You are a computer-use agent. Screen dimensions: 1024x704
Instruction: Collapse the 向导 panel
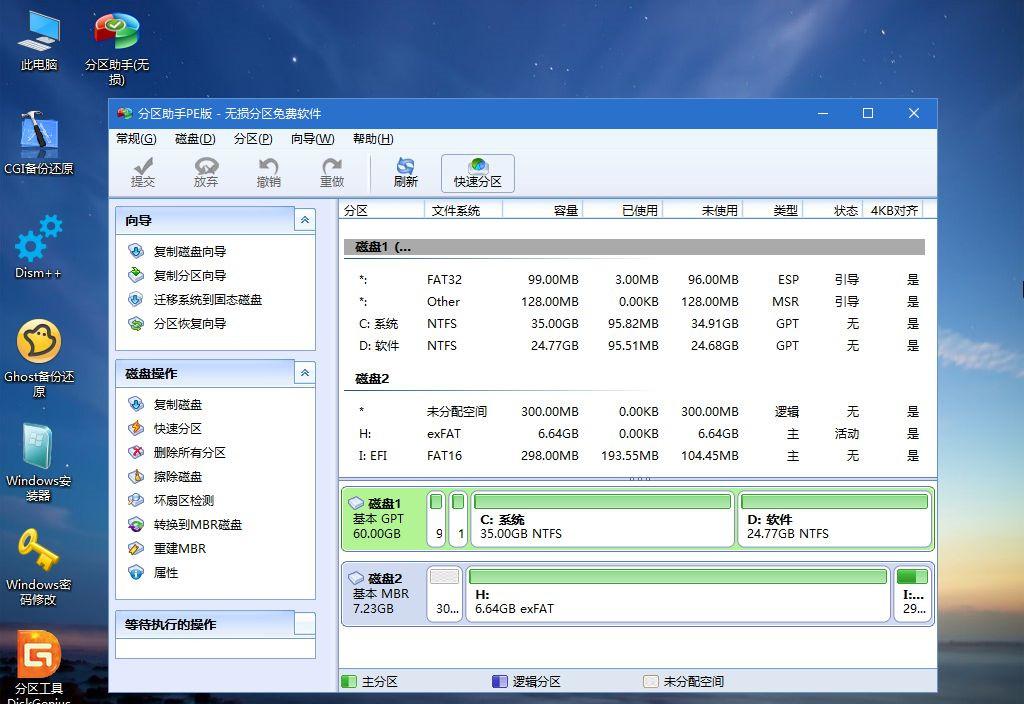click(x=305, y=220)
